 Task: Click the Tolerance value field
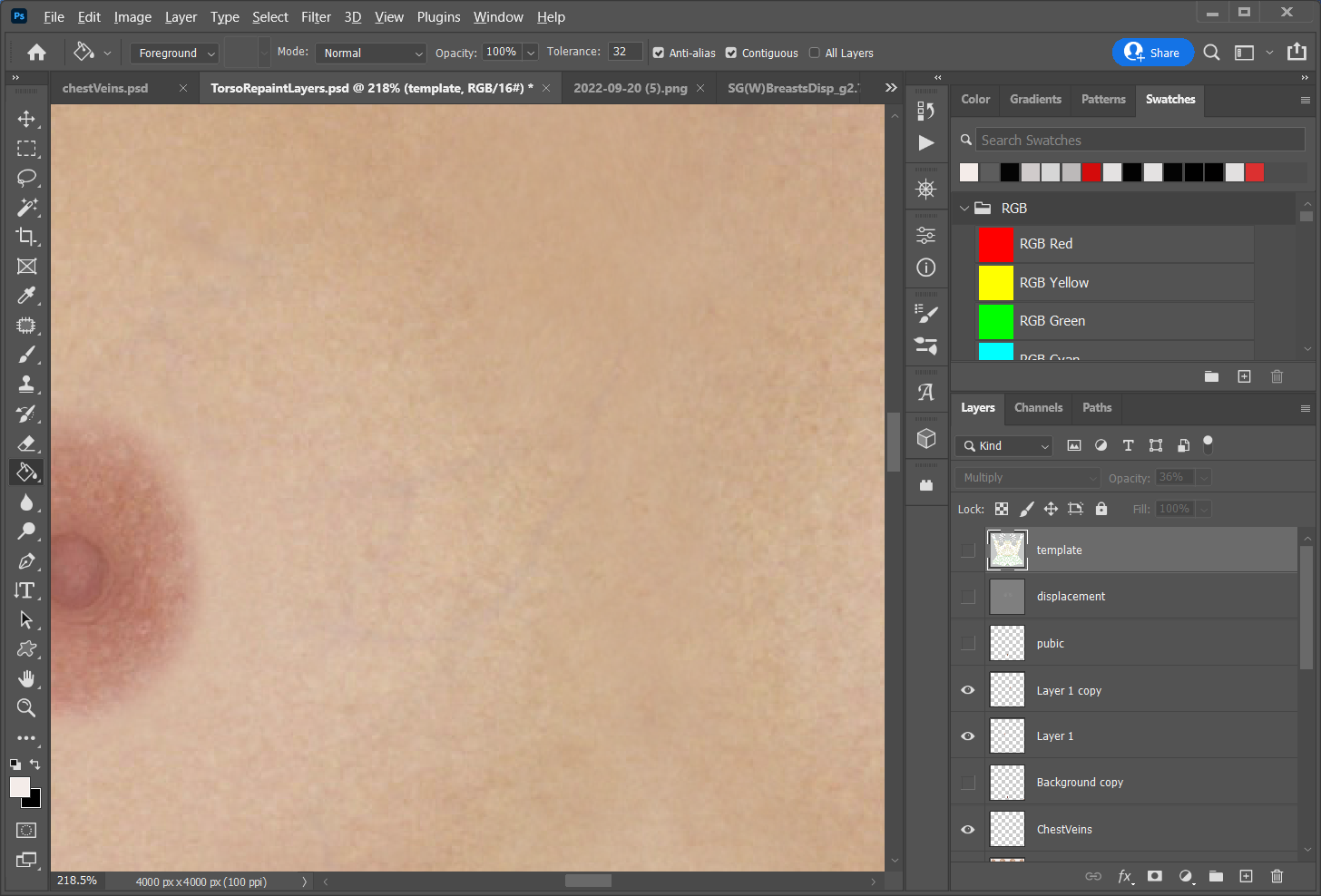point(625,52)
